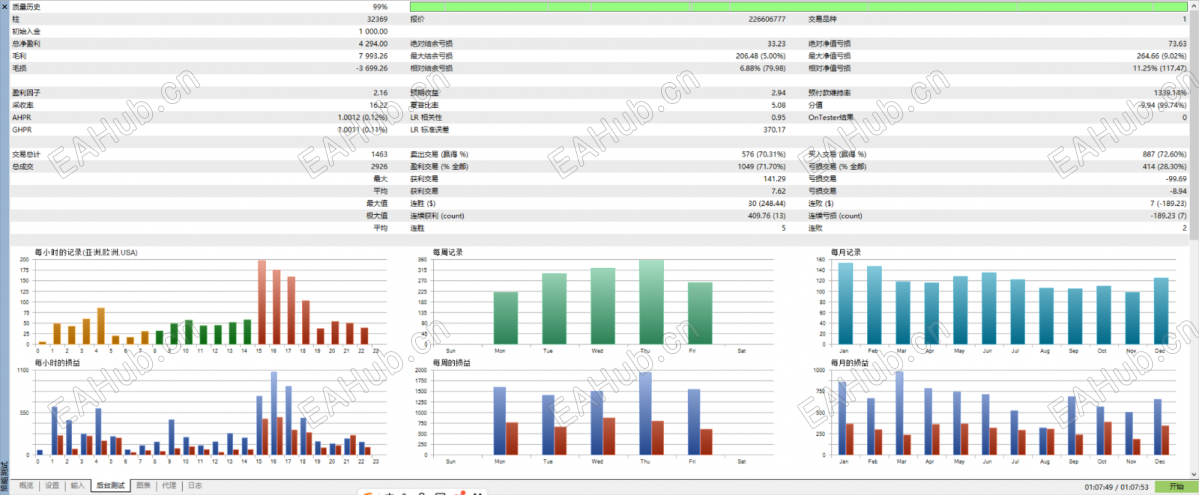Click the GHPR row label
Screen dimensions: 1199x495
21,129
